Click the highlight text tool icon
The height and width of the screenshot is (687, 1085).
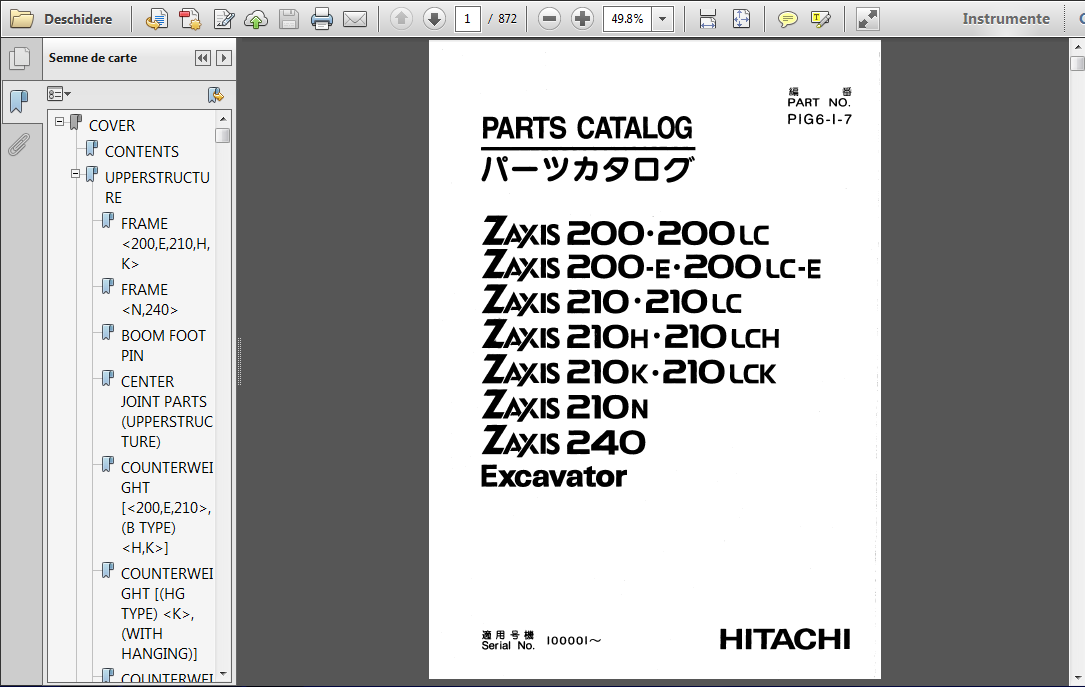pos(821,19)
